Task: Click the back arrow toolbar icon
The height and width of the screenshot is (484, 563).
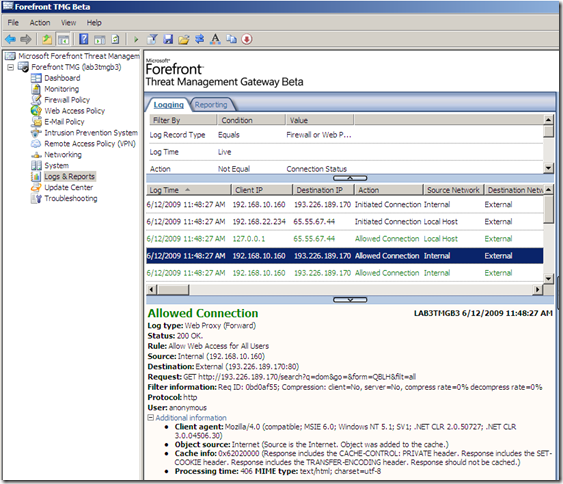Action: (x=10, y=39)
